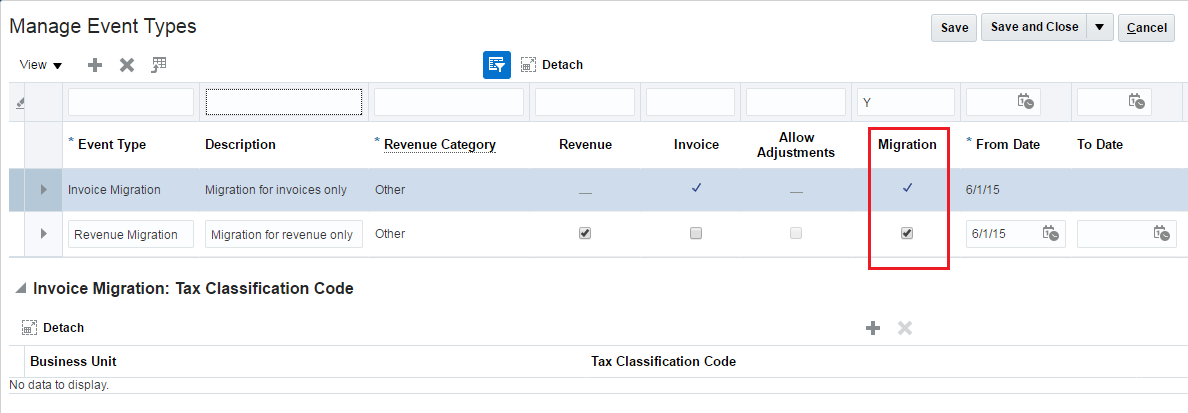Viewport: 1188px width, 413px height.
Task: Add a Tax Classification Code row
Action: click(x=873, y=328)
